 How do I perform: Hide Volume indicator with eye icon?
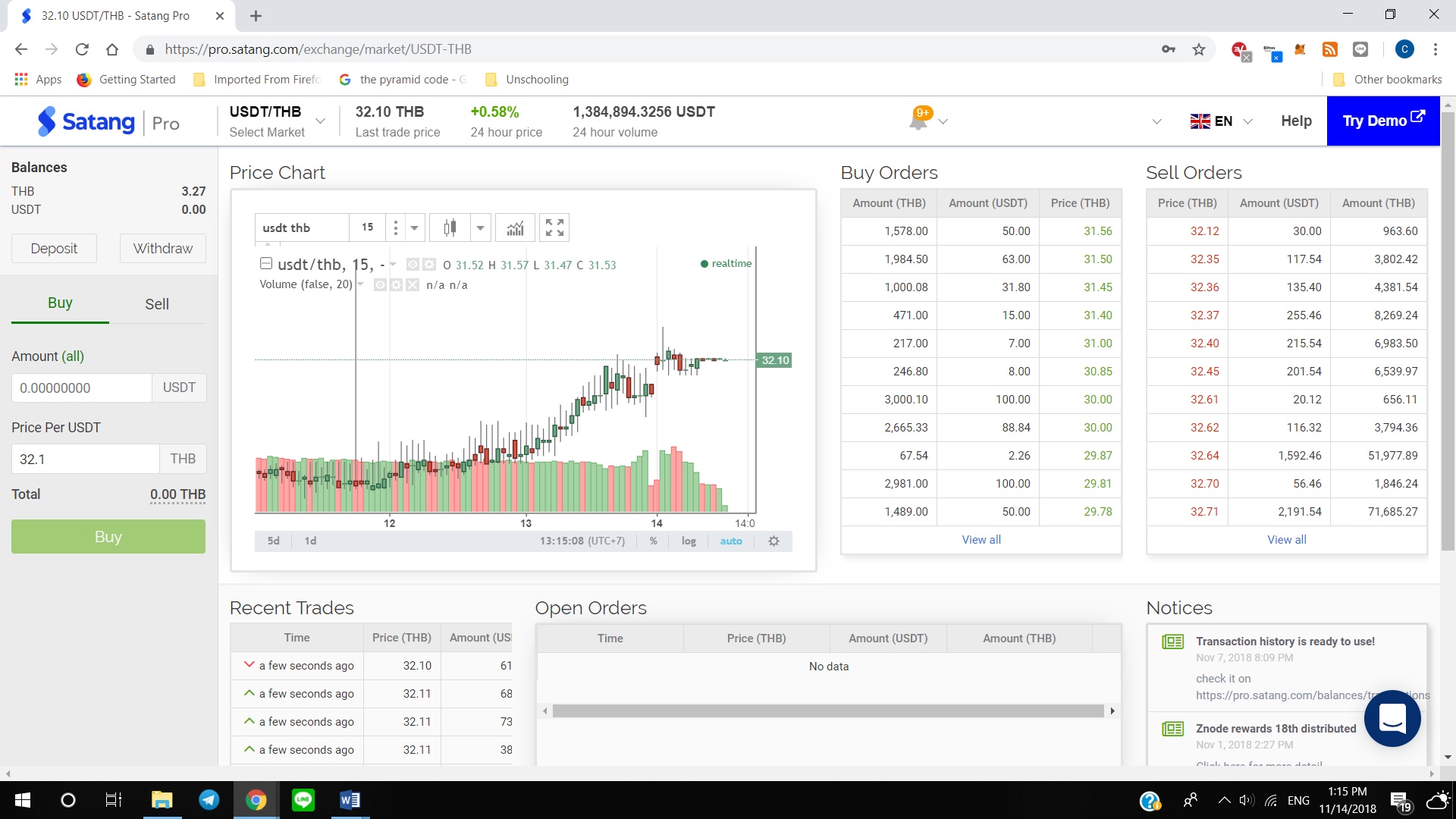(x=381, y=285)
